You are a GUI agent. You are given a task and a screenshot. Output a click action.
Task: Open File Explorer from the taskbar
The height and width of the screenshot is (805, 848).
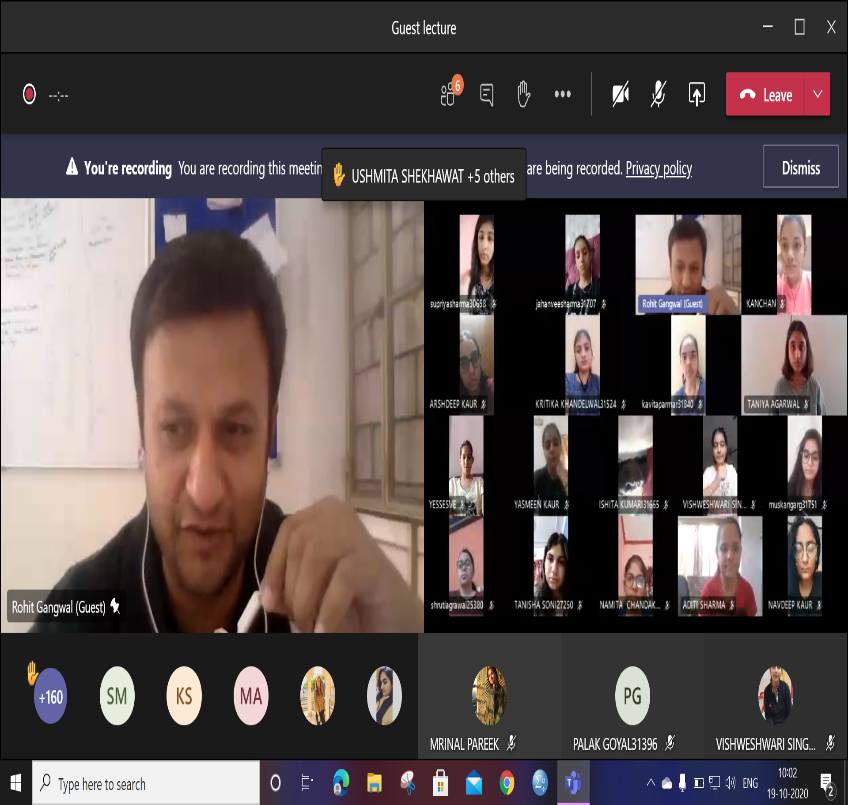(373, 783)
